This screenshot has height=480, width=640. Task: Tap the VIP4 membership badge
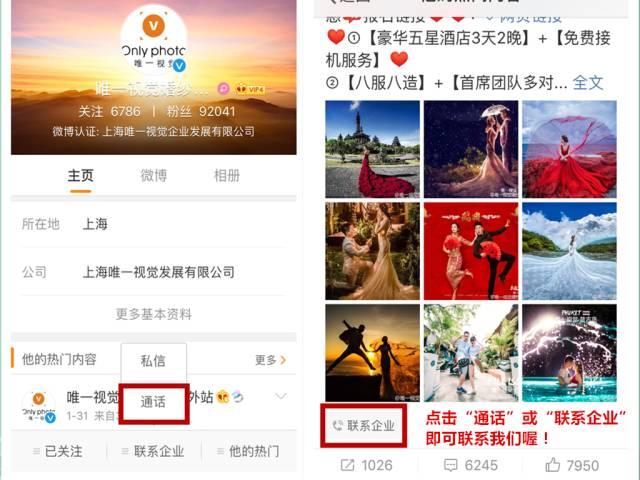click(250, 89)
